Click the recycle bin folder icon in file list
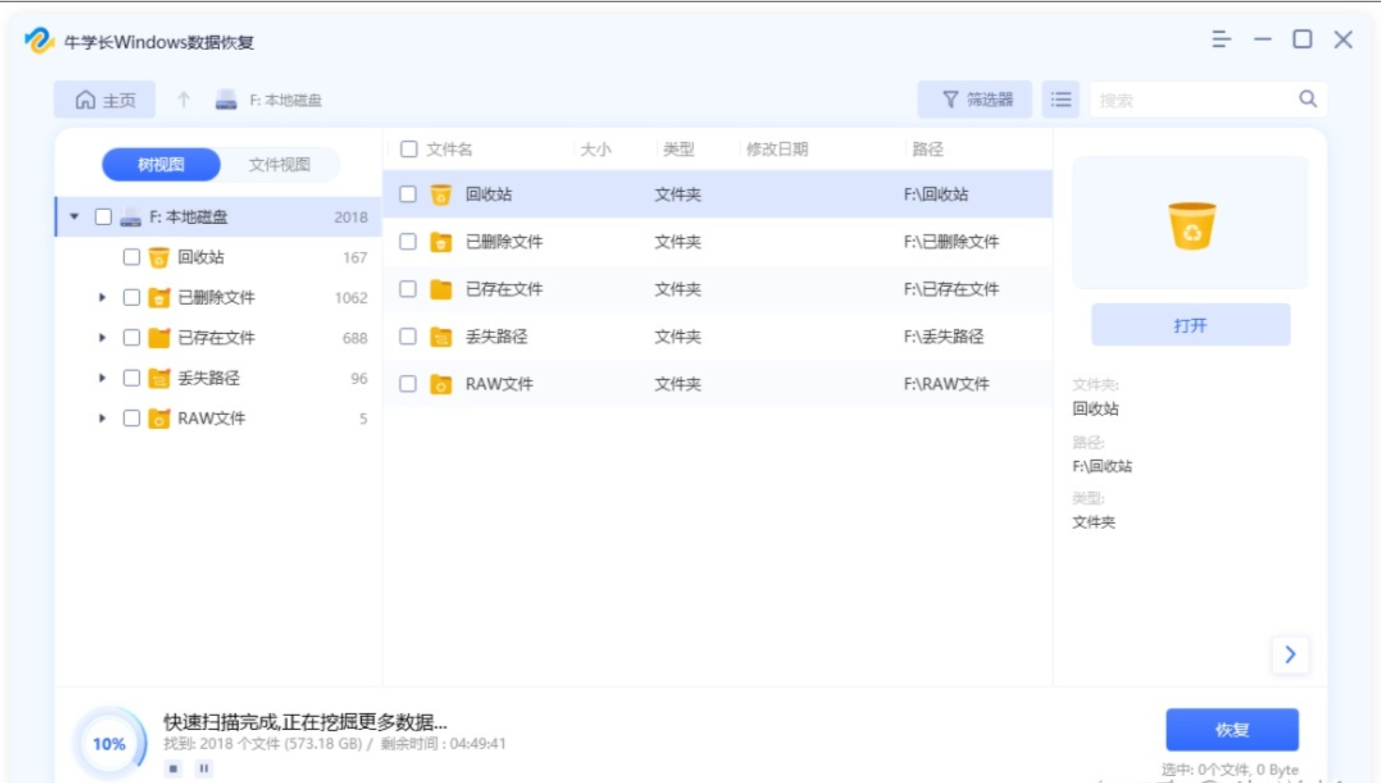This screenshot has width=1381, height=783. tap(441, 195)
